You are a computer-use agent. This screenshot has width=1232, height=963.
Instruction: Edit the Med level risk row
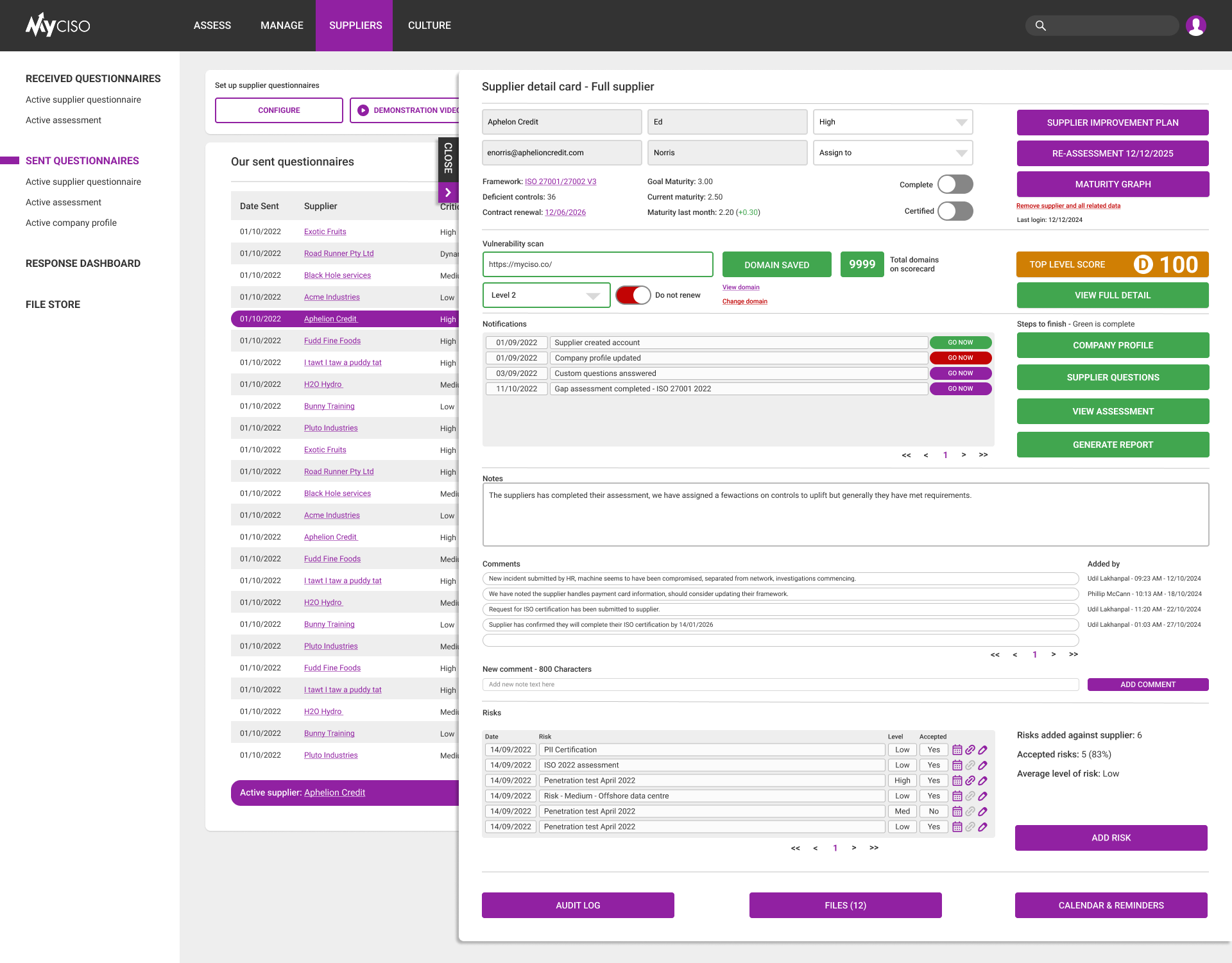click(x=982, y=812)
